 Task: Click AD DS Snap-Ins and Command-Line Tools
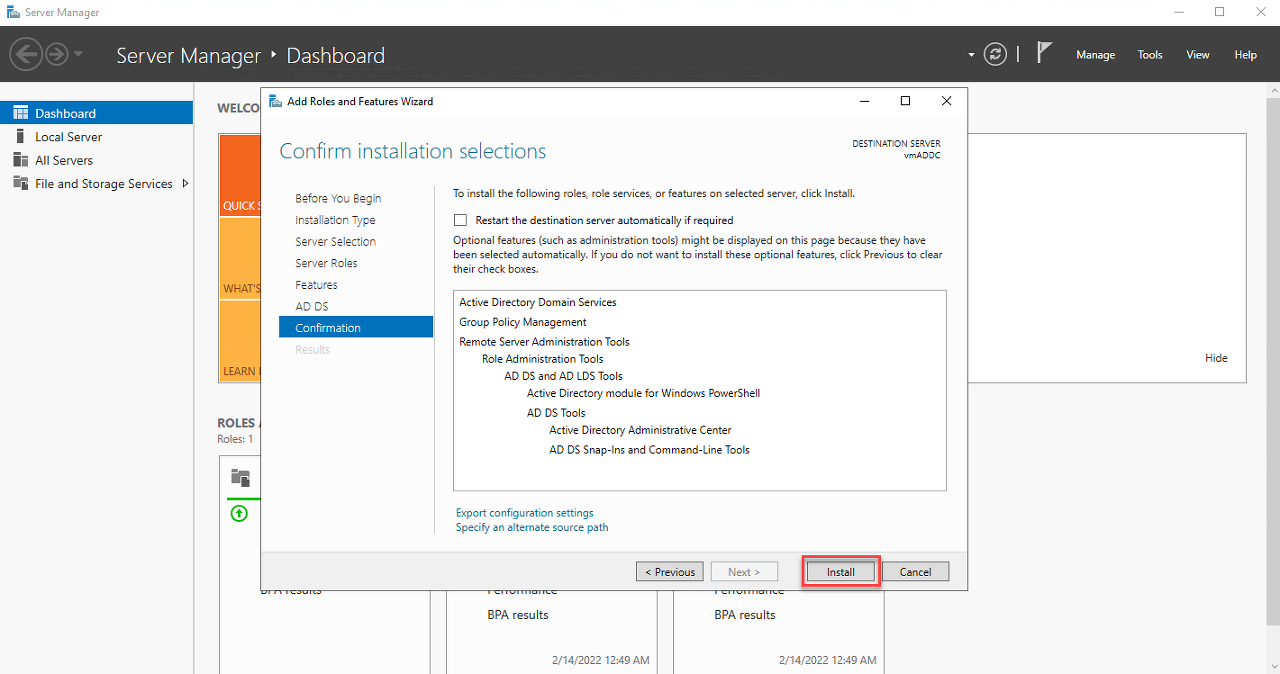(x=650, y=450)
